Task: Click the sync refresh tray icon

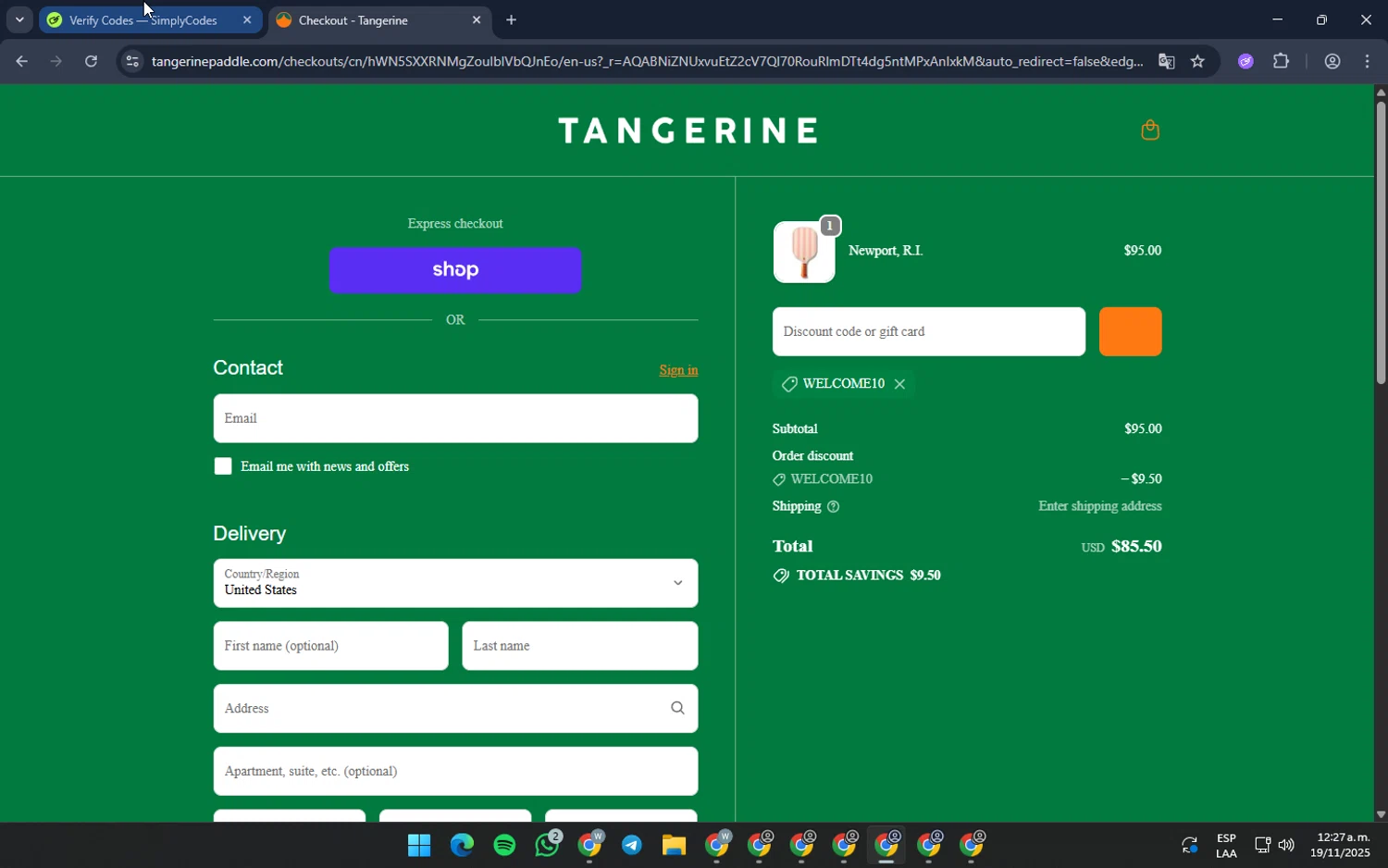Action: (x=1189, y=845)
